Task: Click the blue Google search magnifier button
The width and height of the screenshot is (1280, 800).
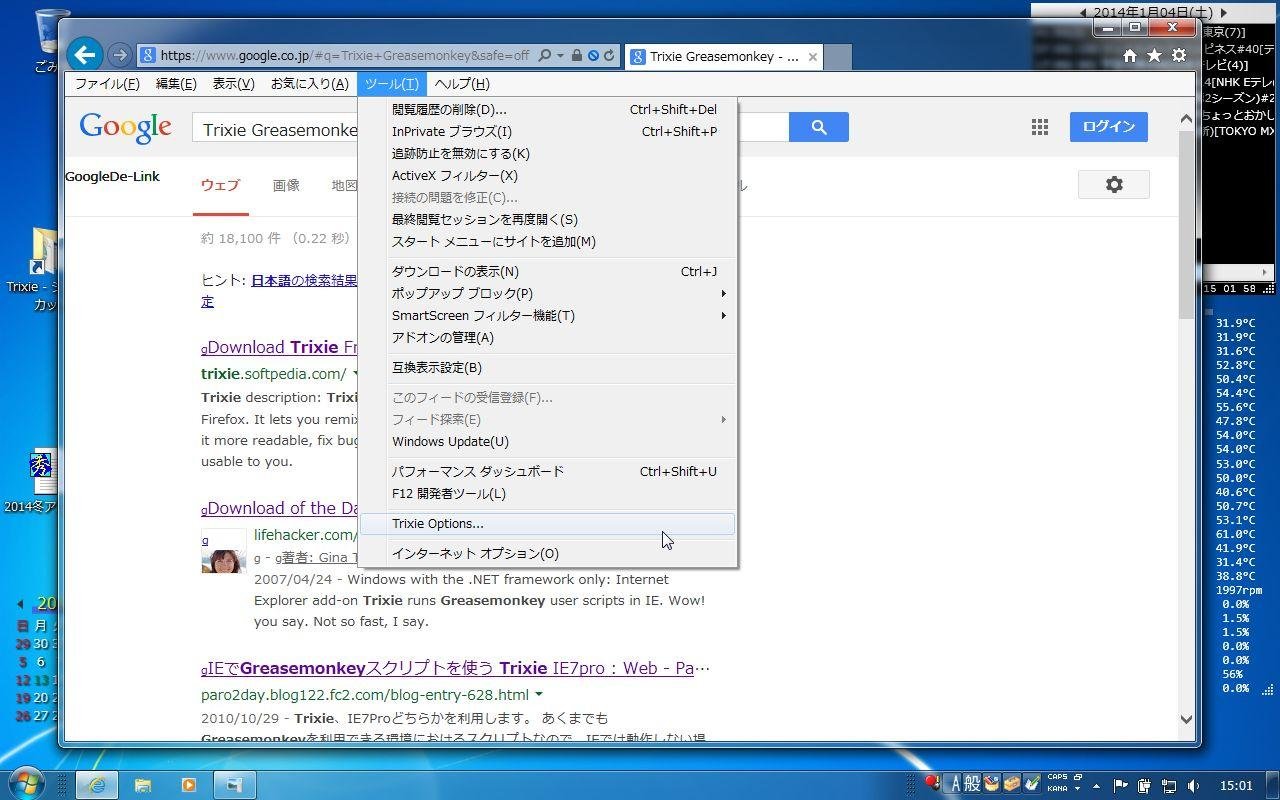Action: click(819, 127)
